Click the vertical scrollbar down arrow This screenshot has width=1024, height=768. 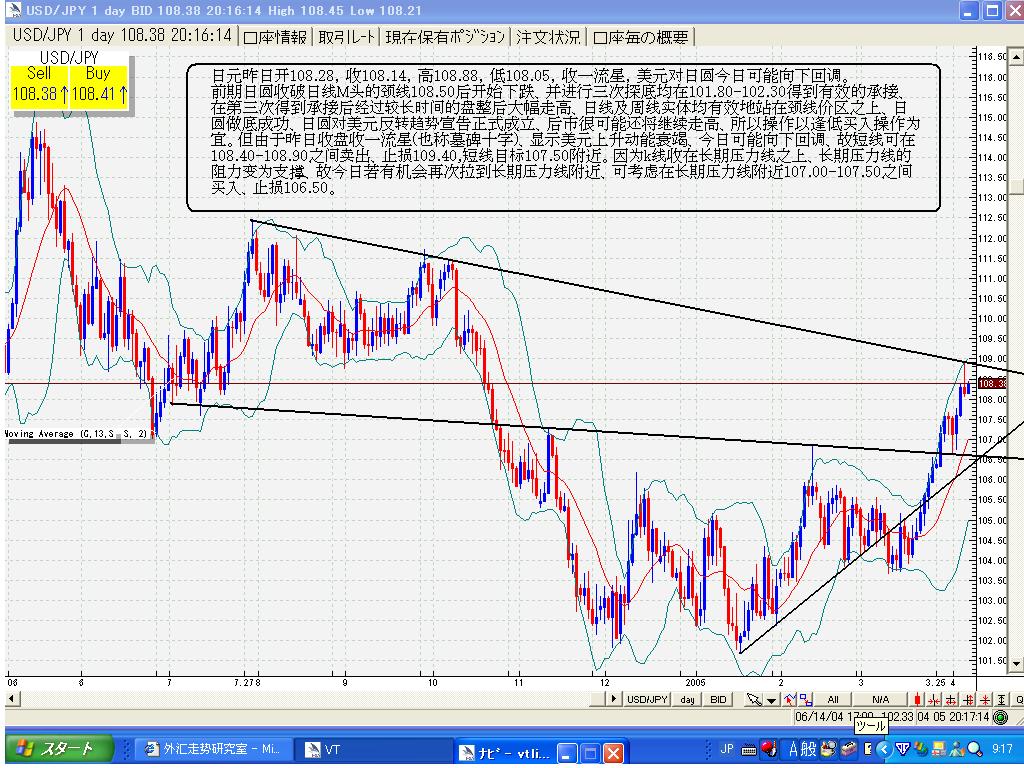(1016, 664)
